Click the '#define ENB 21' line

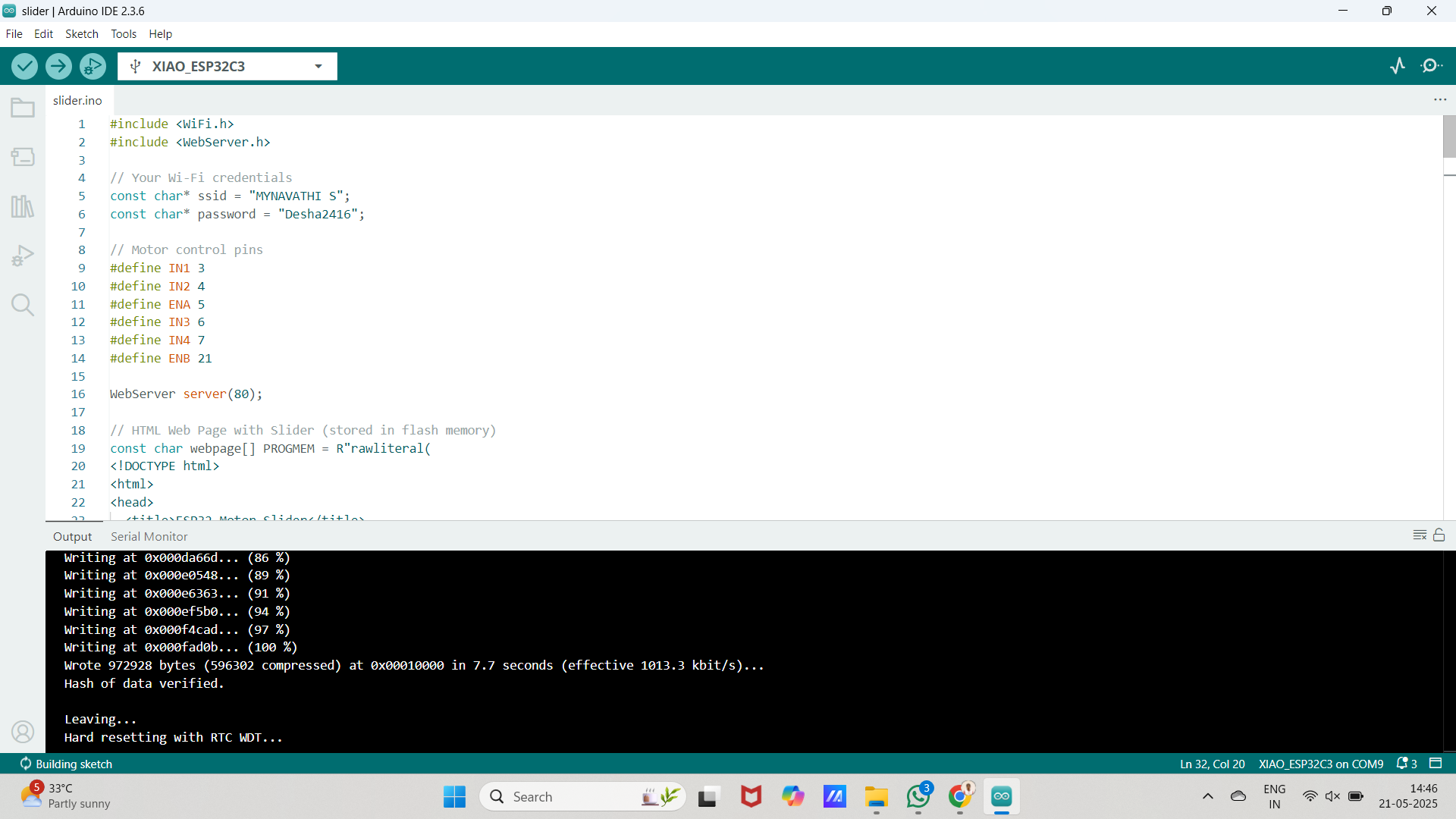point(161,358)
